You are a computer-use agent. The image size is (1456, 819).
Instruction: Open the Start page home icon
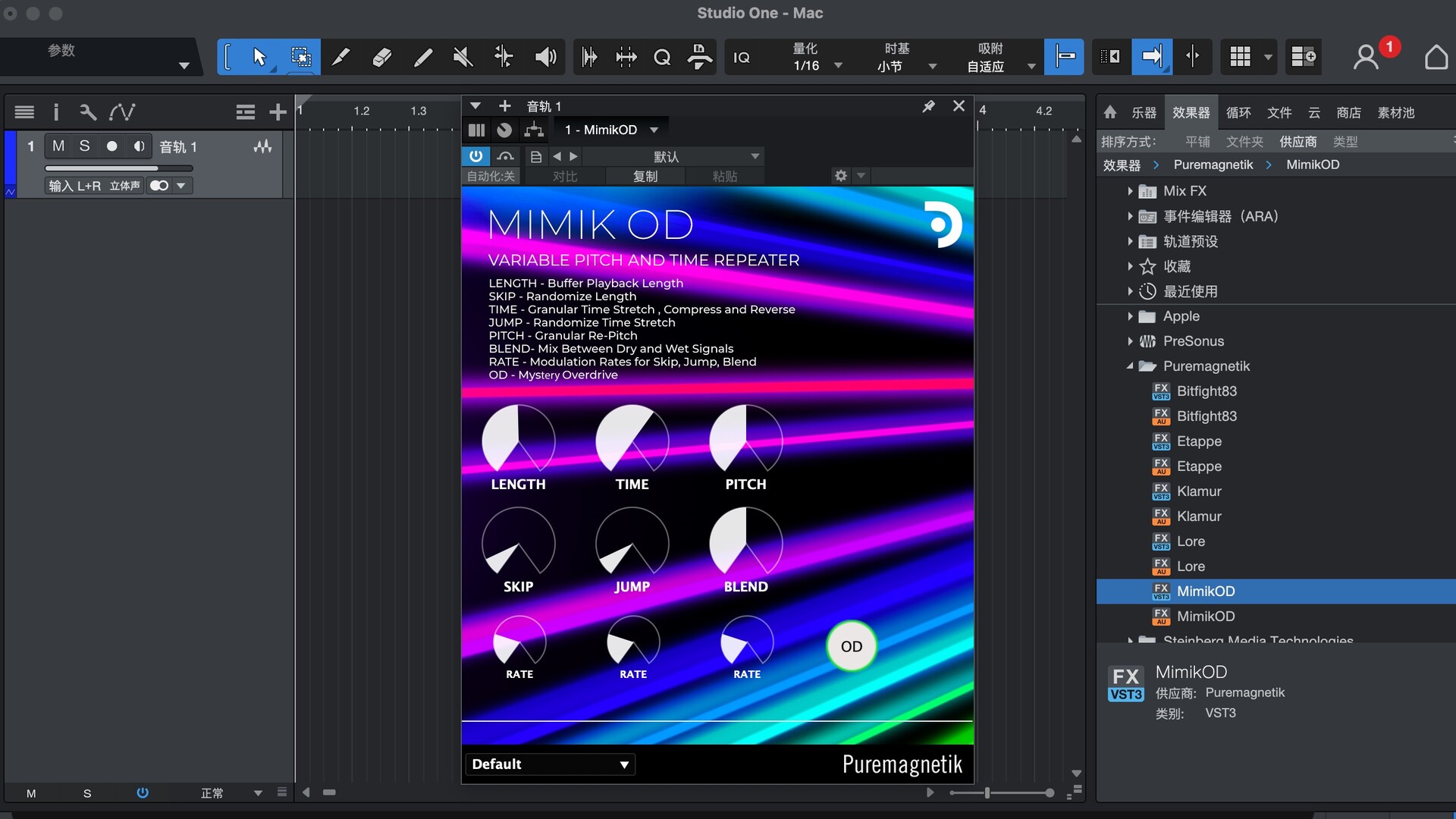(1436, 58)
